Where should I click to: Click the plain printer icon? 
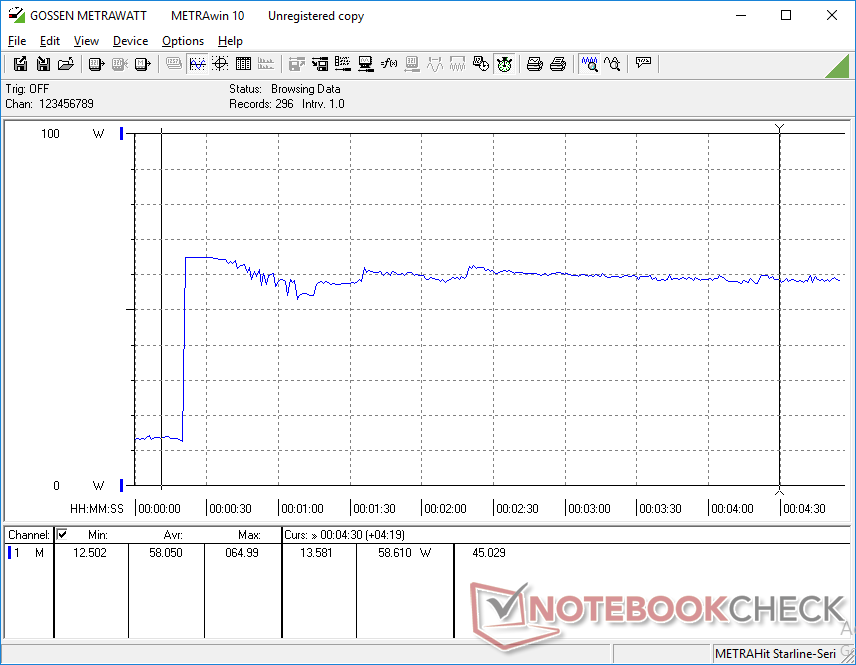(557, 64)
